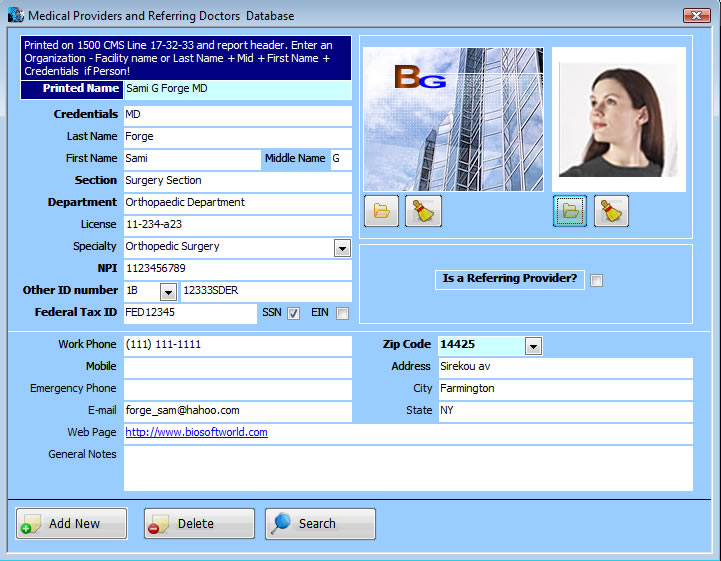Viewport: 721px width, 561px height.
Task: Click the City field Farmington
Action: [566, 390]
